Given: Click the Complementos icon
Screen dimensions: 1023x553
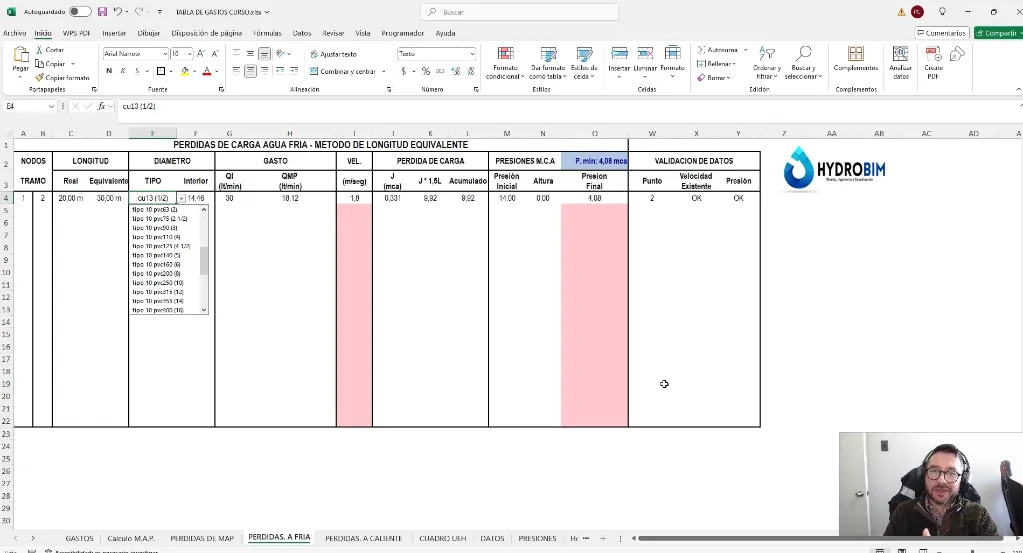Looking at the screenshot, I should 856,58.
